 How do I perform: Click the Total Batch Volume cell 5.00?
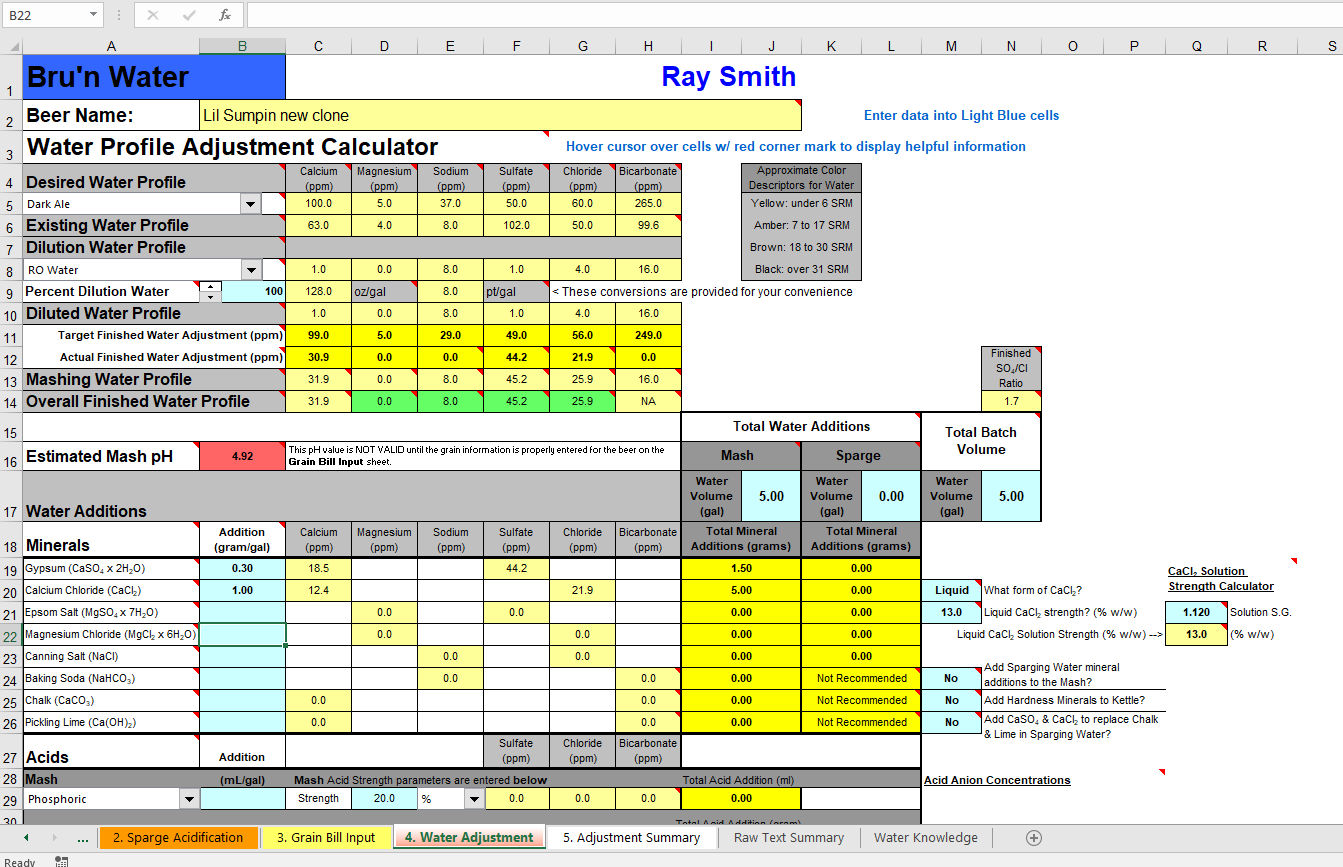tap(1011, 496)
